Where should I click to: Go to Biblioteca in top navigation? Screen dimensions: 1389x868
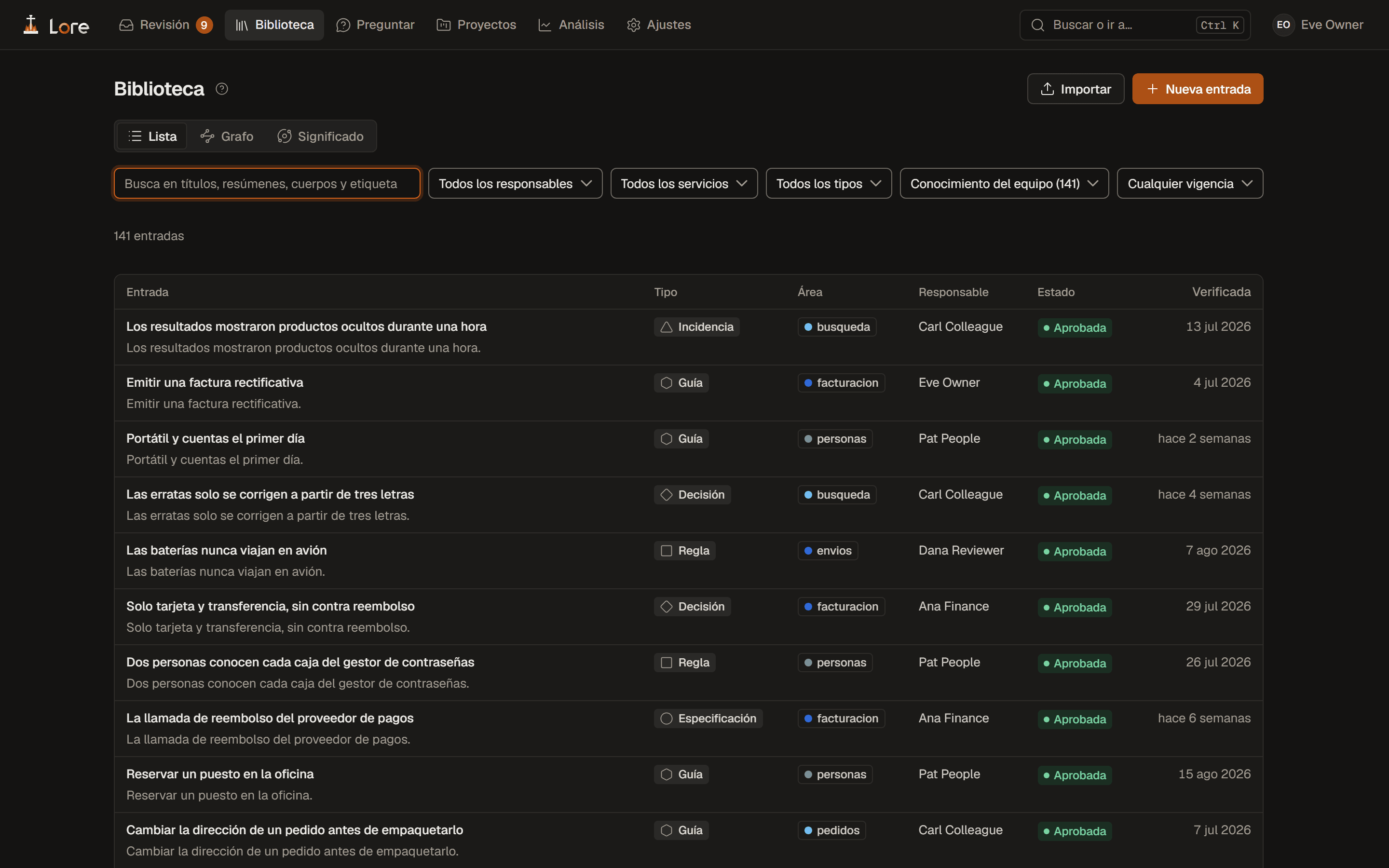(274, 25)
